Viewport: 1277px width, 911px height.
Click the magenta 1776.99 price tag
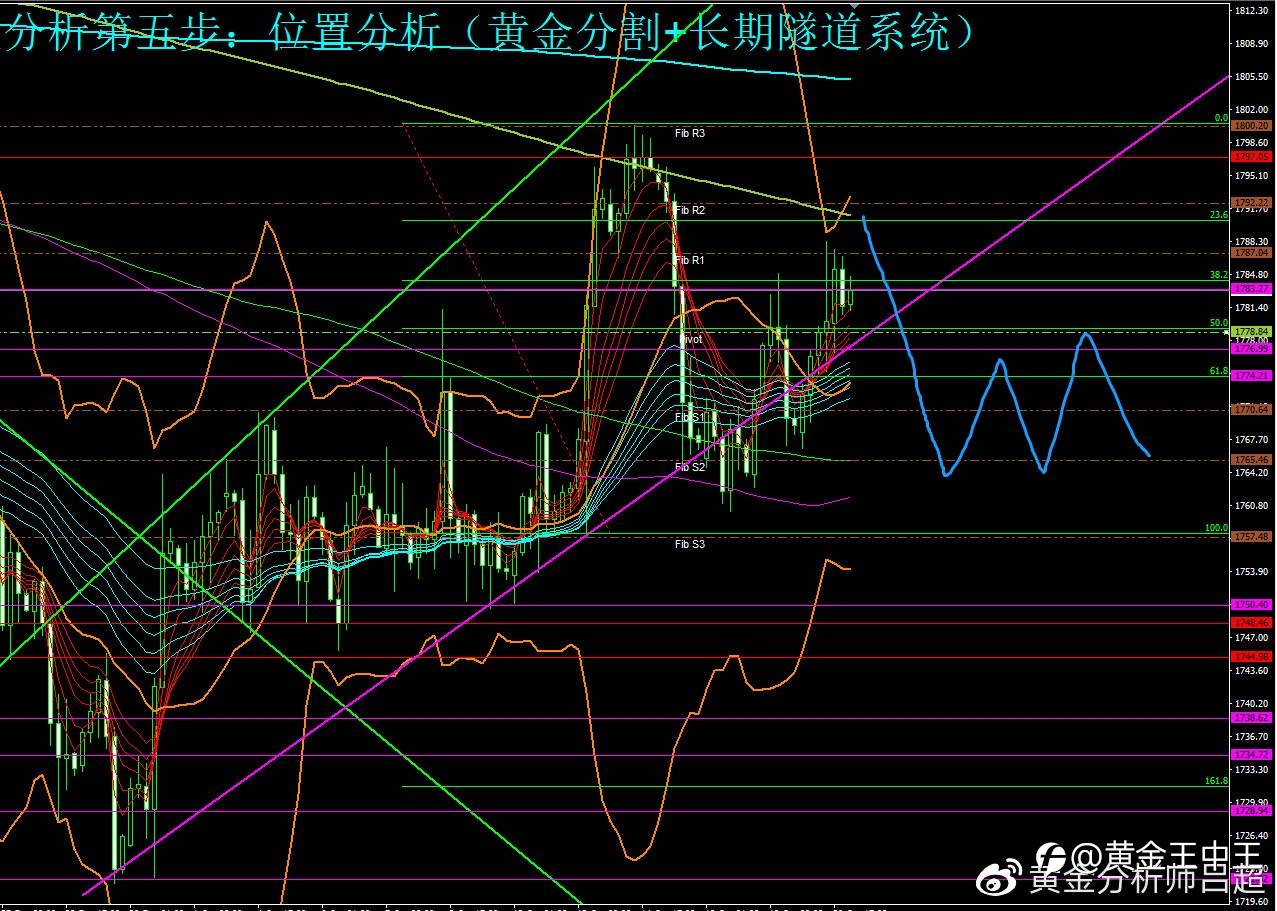1252,348
